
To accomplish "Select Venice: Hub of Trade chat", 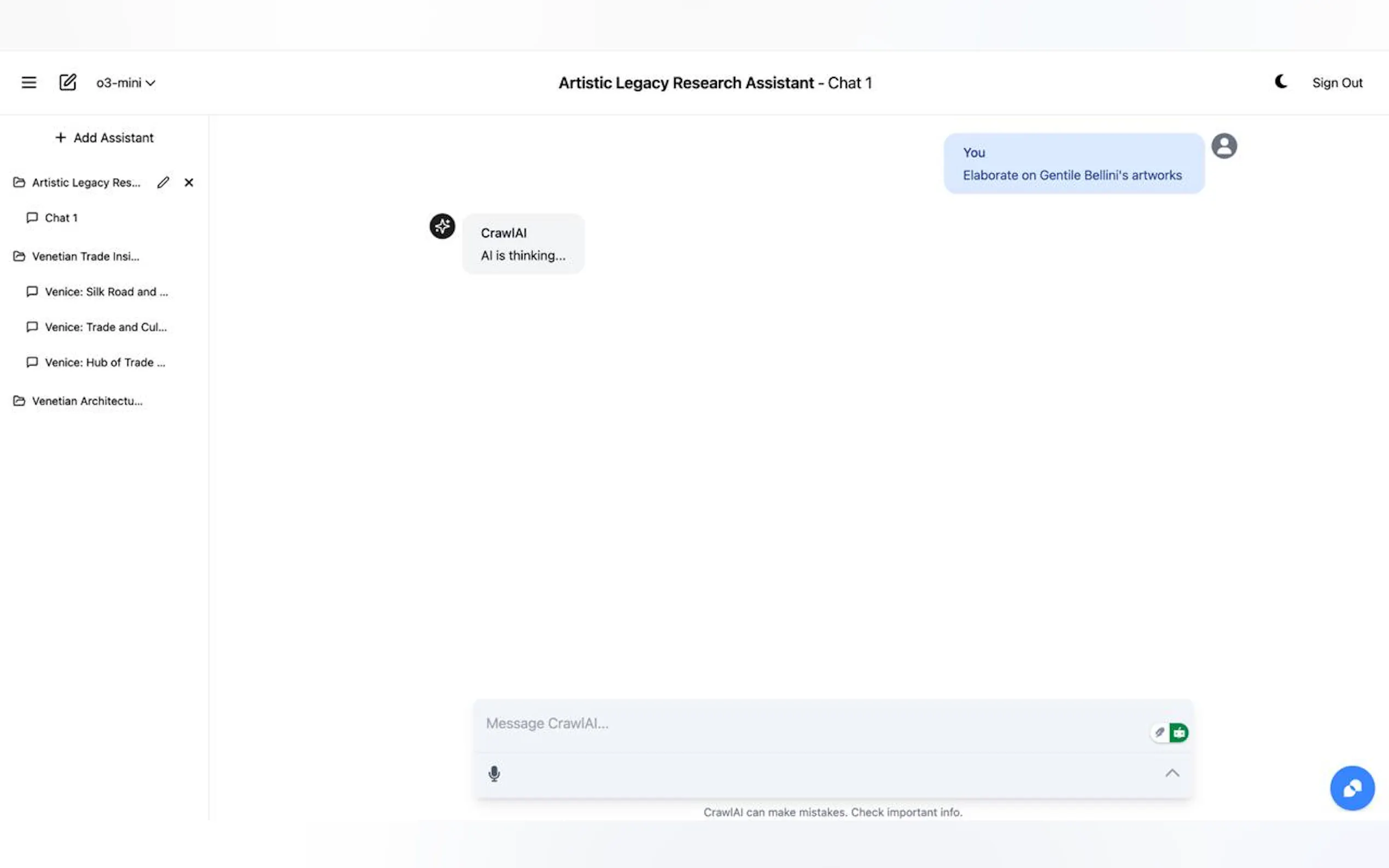I will point(104,363).
